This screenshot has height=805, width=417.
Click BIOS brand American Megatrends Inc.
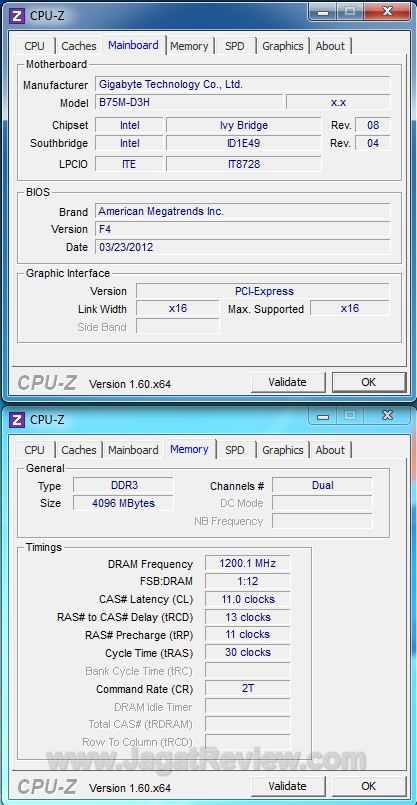point(242,212)
